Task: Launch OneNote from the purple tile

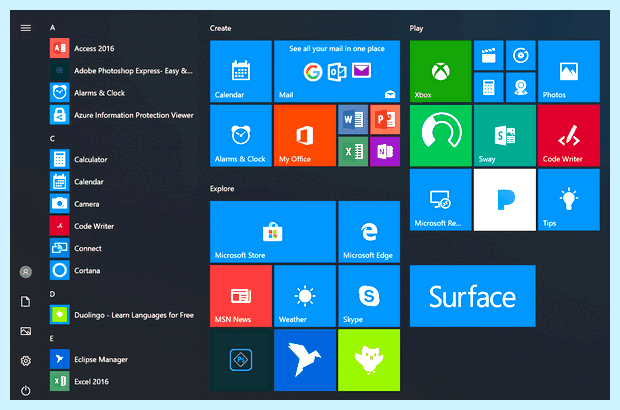Action: (x=385, y=152)
